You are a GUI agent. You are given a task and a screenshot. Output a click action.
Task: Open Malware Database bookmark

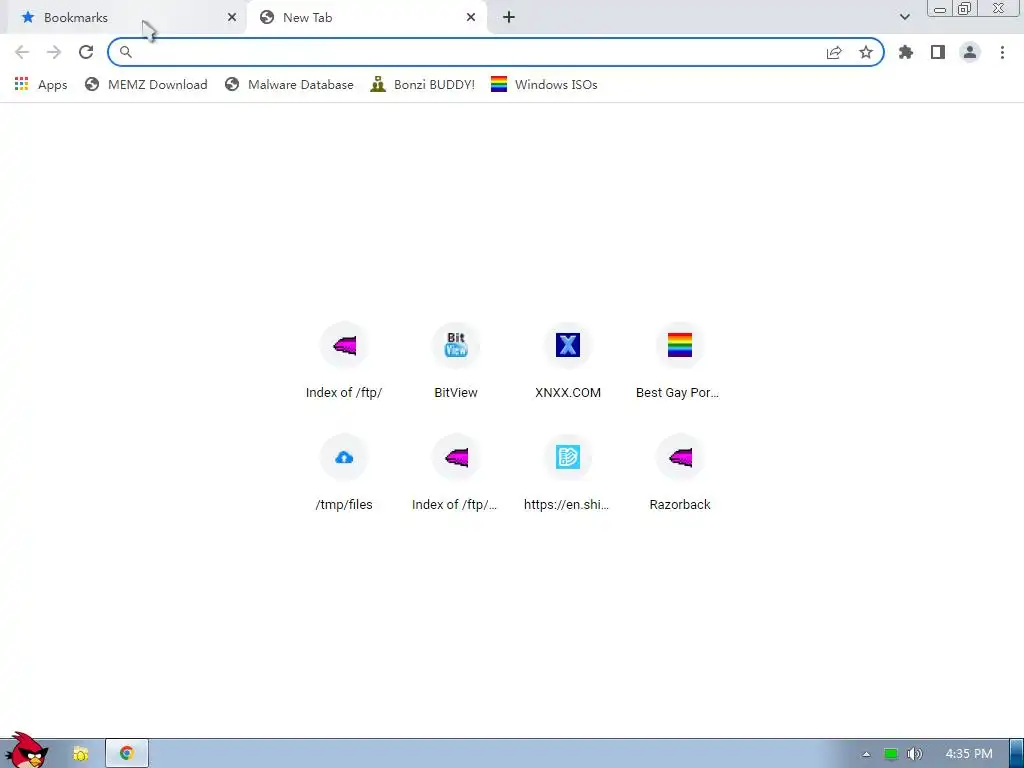coord(289,85)
